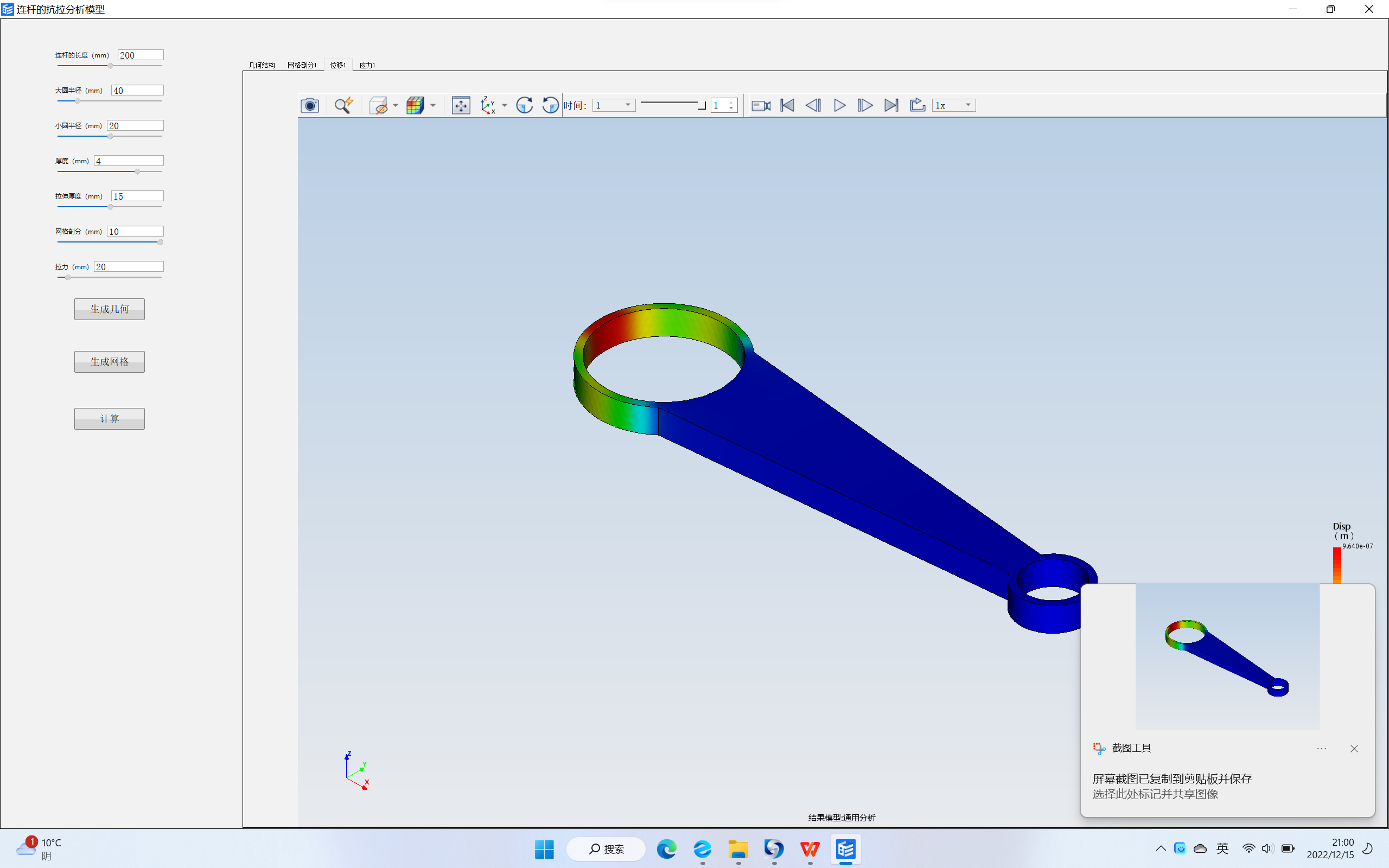Click the fit-to-window icon
The height and width of the screenshot is (868, 1389).
461,105
